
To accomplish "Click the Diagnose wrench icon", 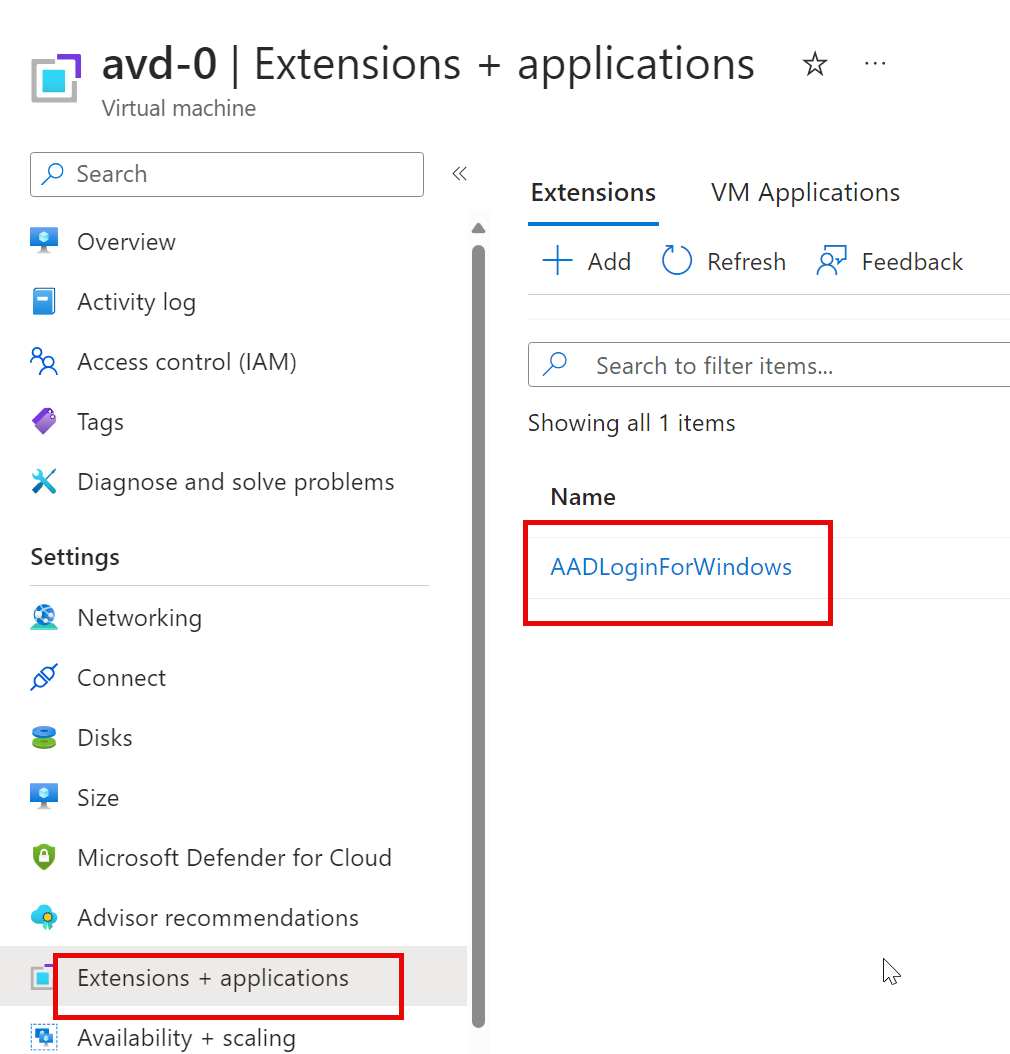I will (x=44, y=481).
